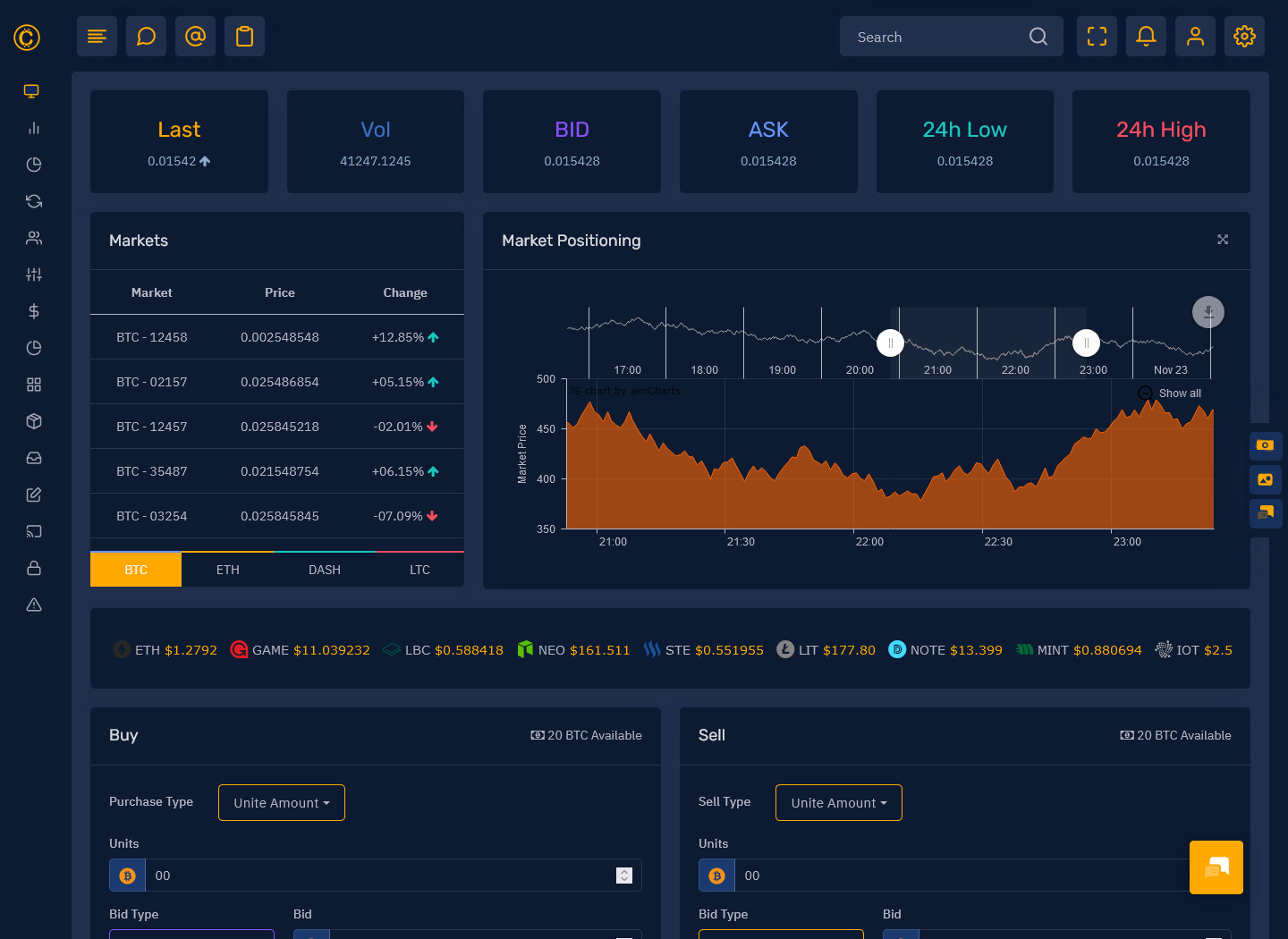The image size is (1288, 939).
Task: Click the BTC - 03254 market row
Action: (x=277, y=516)
